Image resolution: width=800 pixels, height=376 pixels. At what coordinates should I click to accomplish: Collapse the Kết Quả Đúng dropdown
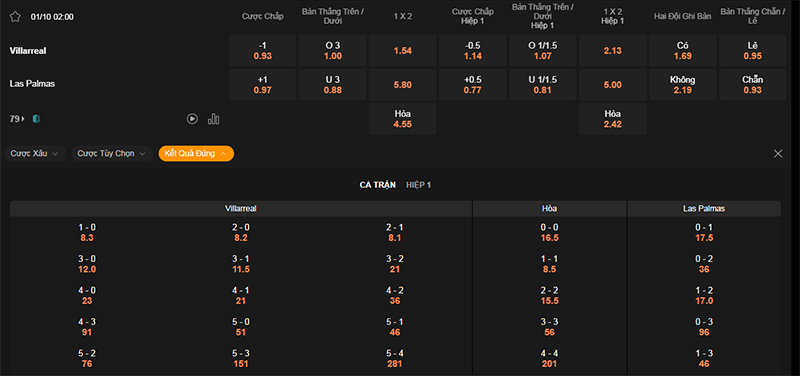[x=196, y=154]
